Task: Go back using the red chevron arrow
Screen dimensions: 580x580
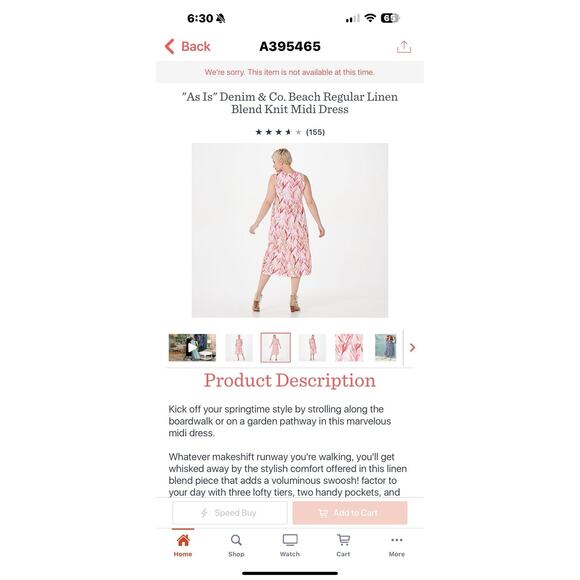Action: tap(169, 47)
